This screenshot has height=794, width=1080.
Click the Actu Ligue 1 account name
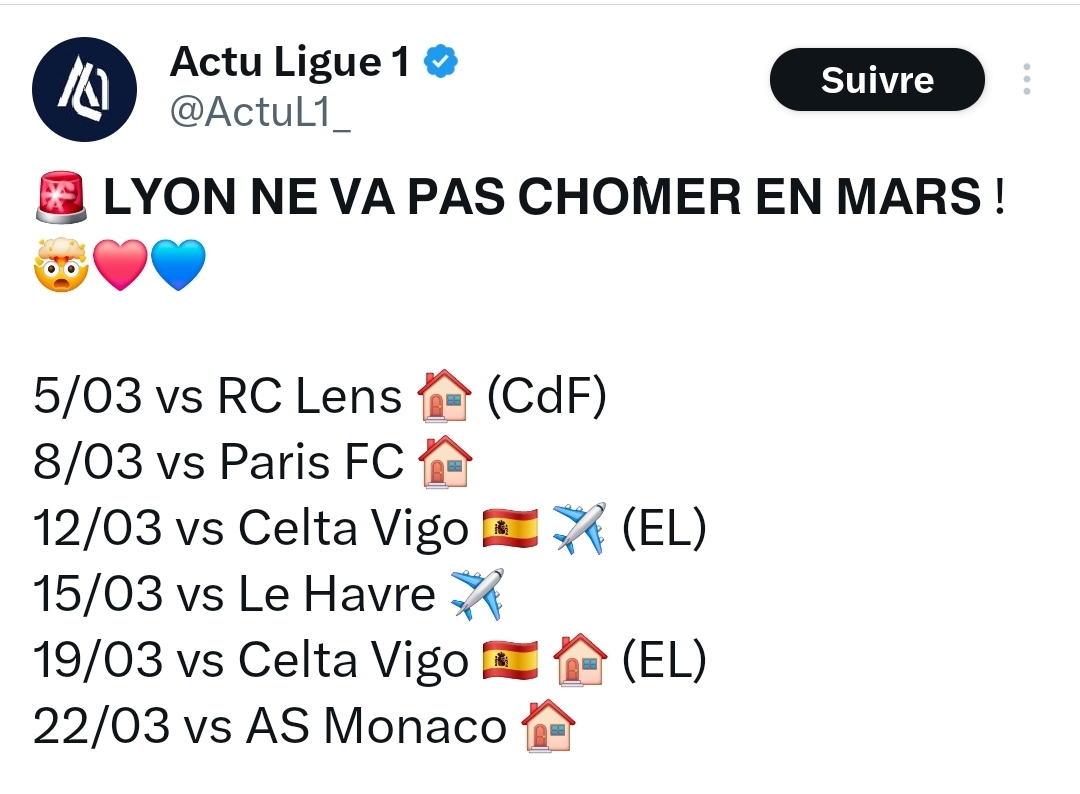coord(290,63)
